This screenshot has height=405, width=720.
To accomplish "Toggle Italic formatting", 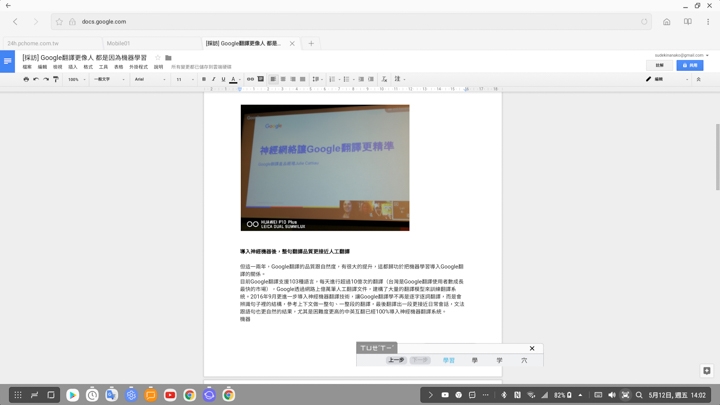I will point(214,79).
